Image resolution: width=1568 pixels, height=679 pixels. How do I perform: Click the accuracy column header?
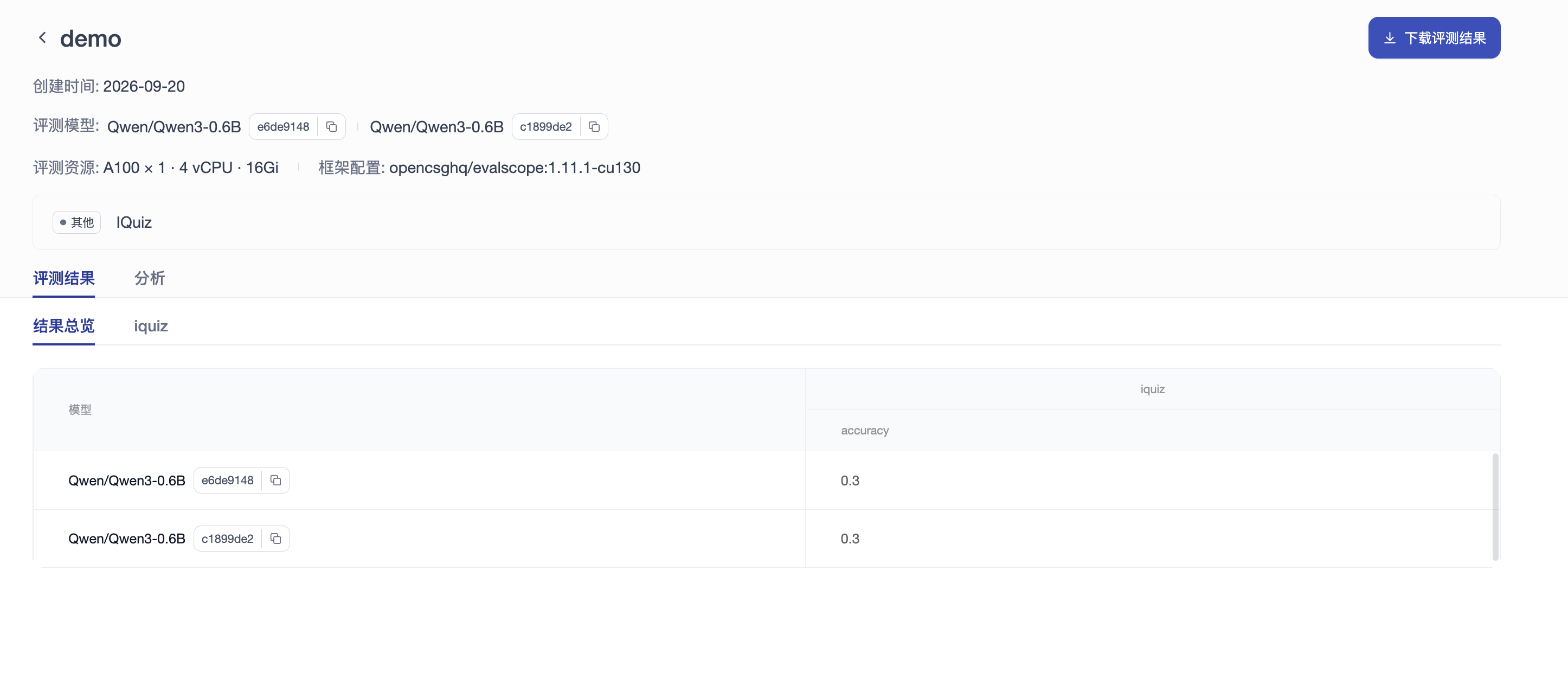click(865, 431)
